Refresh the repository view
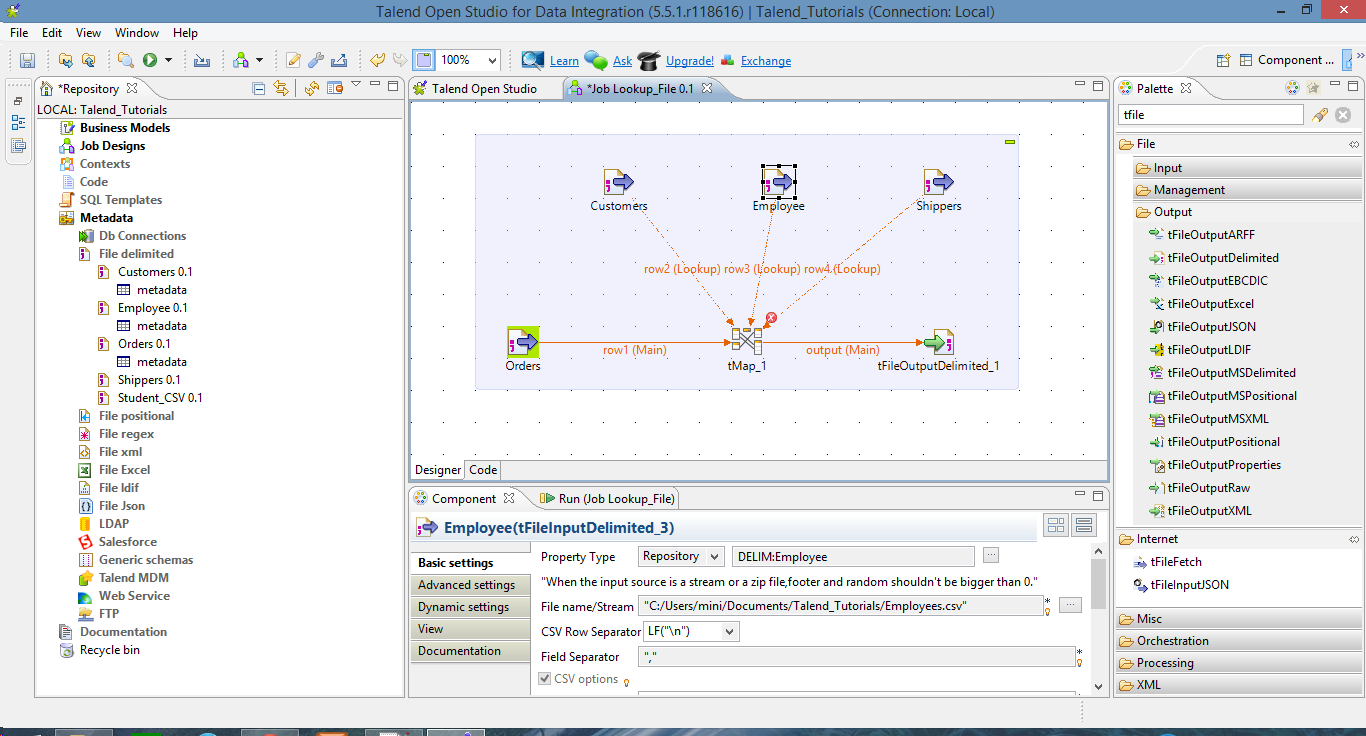 (x=313, y=88)
